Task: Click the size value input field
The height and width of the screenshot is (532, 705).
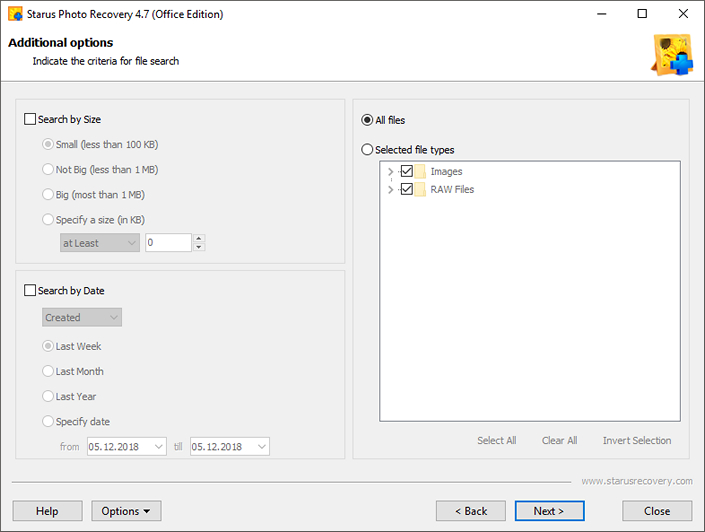Action: (169, 243)
